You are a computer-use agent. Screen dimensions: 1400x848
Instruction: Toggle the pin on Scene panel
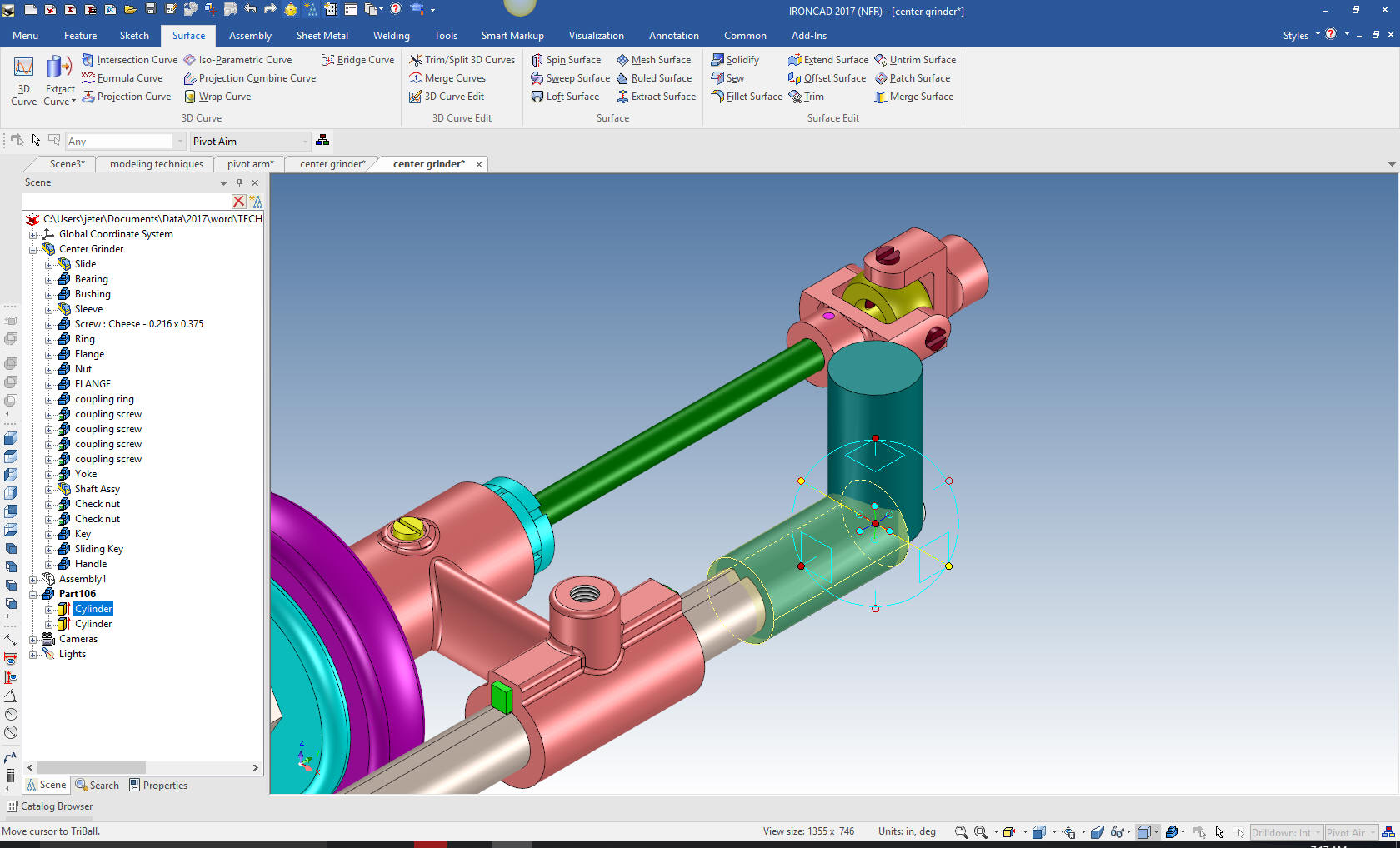click(239, 182)
